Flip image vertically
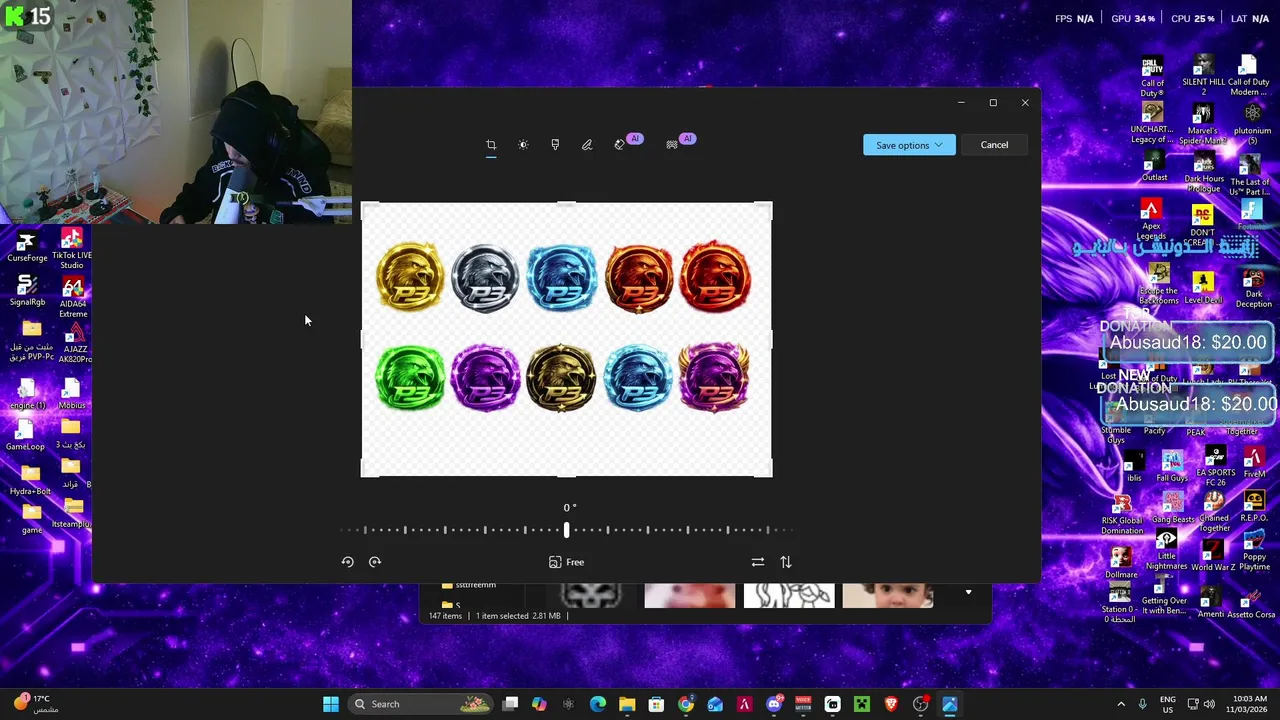 (x=786, y=562)
